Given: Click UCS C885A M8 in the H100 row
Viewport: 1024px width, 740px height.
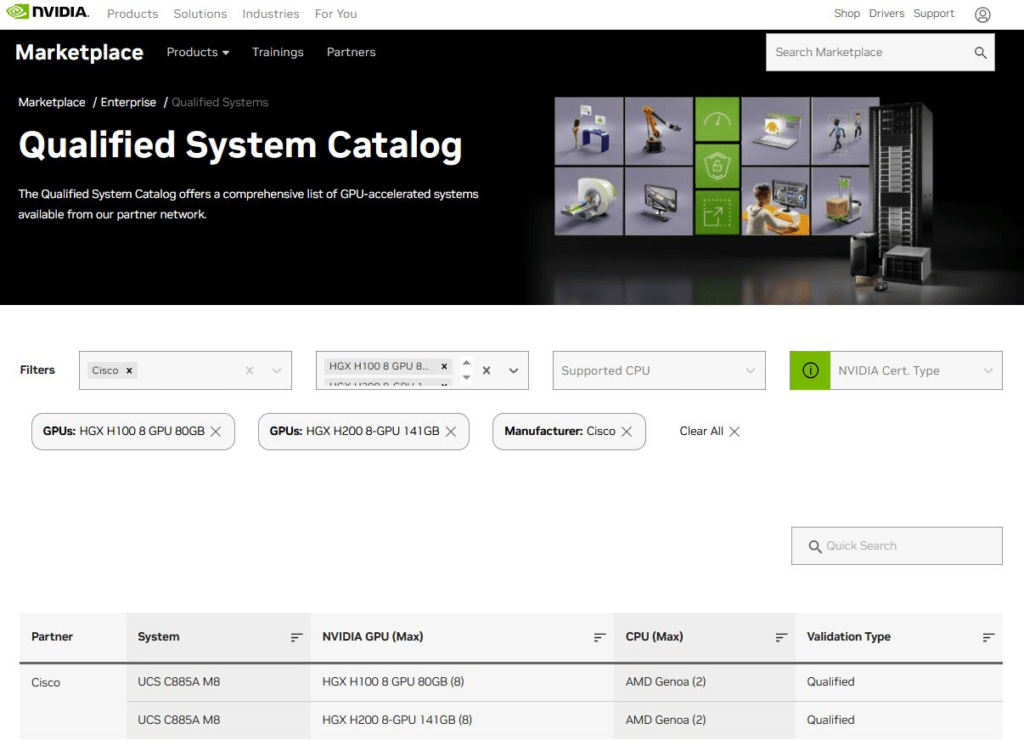Looking at the screenshot, I should click(x=179, y=682).
